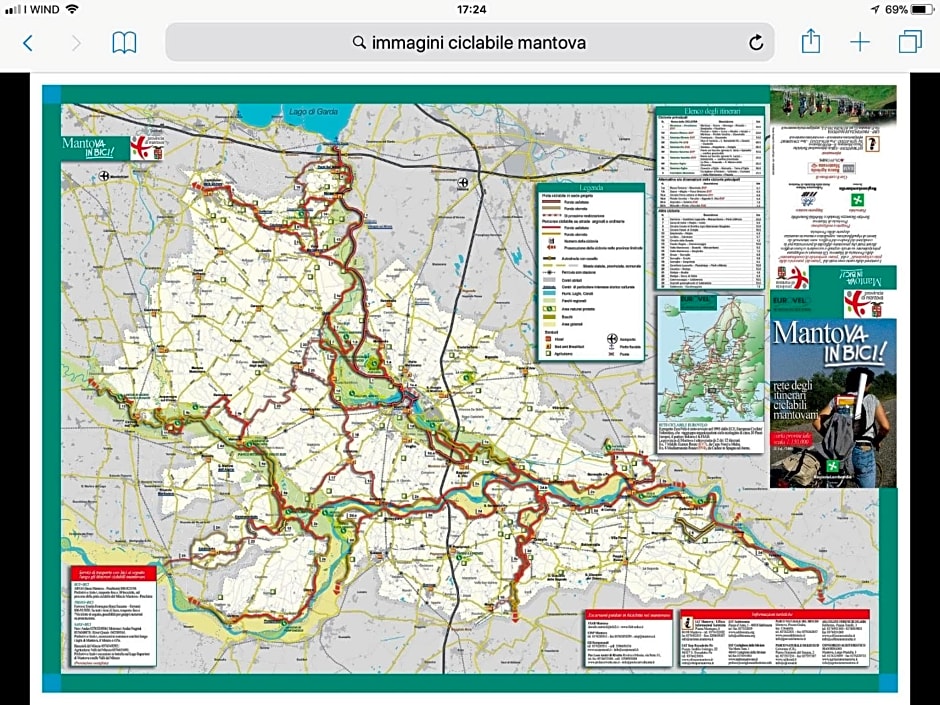This screenshot has width=940, height=705.
Task: Reload the current page
Action: tap(756, 43)
